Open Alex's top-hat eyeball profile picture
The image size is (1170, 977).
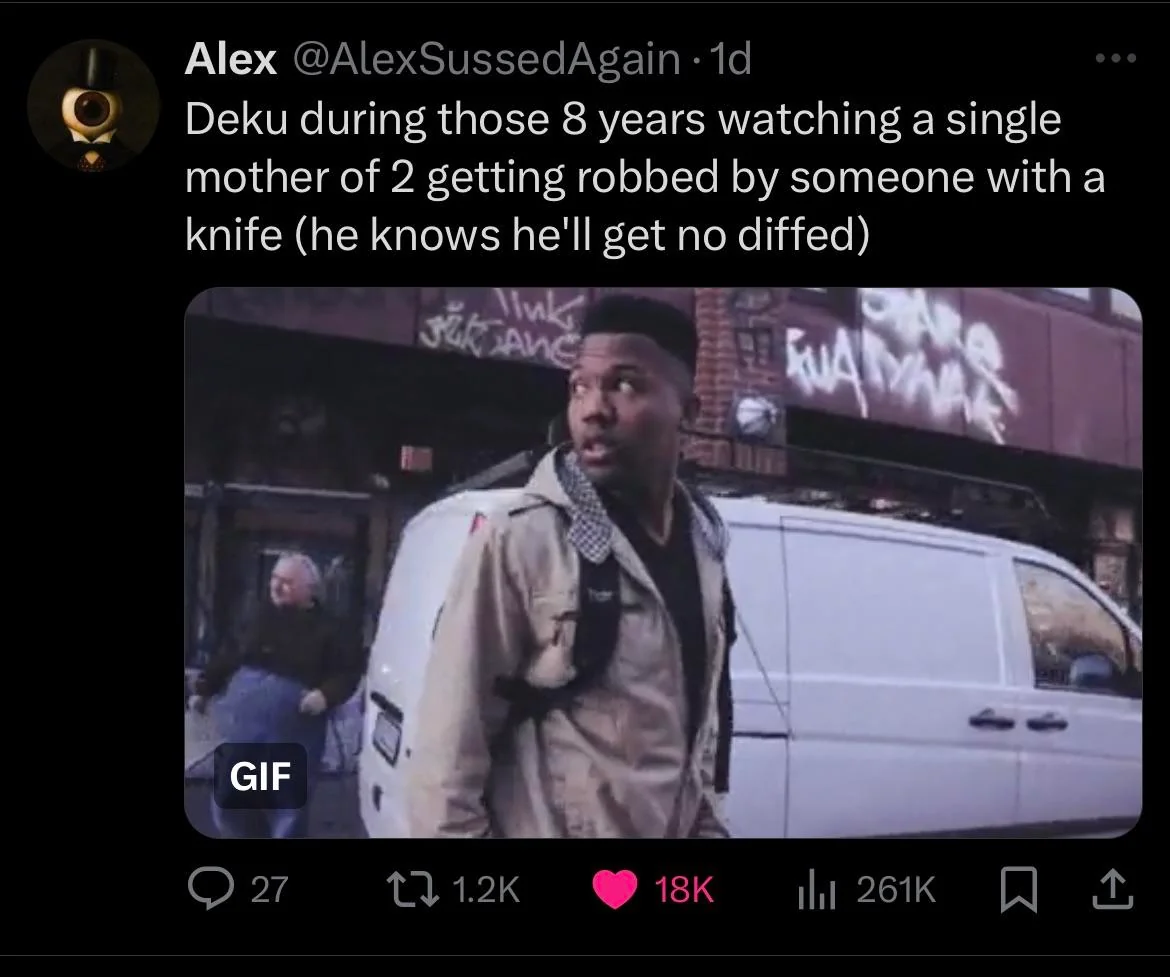click(x=93, y=105)
